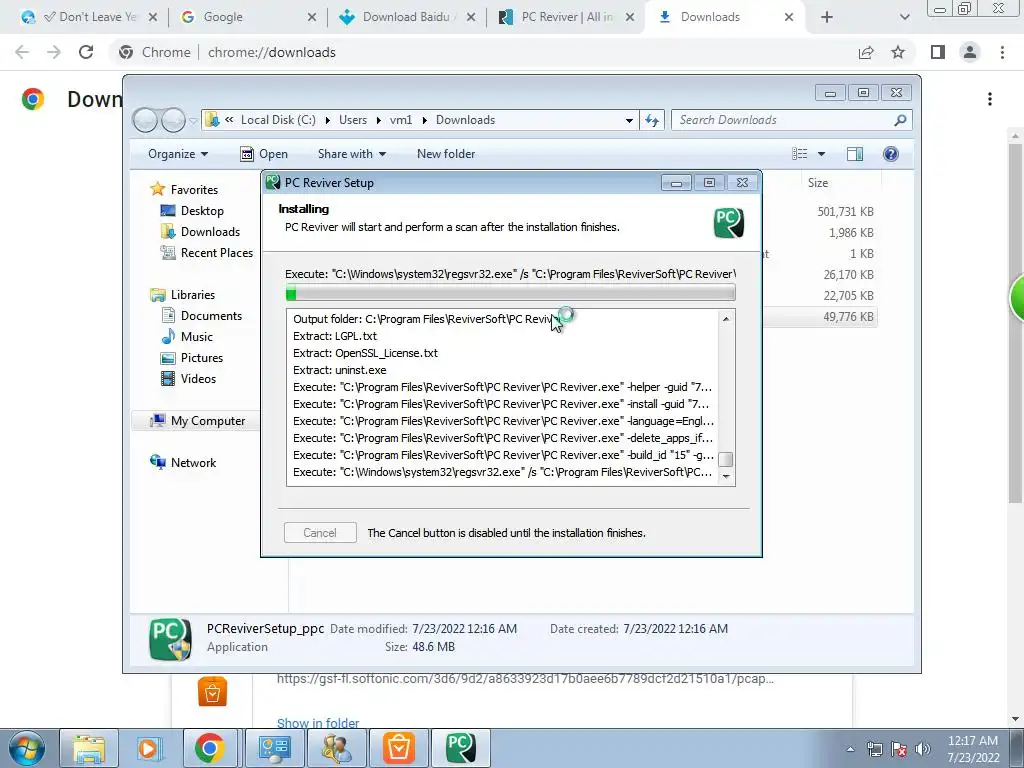
Task: Click the Explorer forward button
Action: [x=173, y=120]
